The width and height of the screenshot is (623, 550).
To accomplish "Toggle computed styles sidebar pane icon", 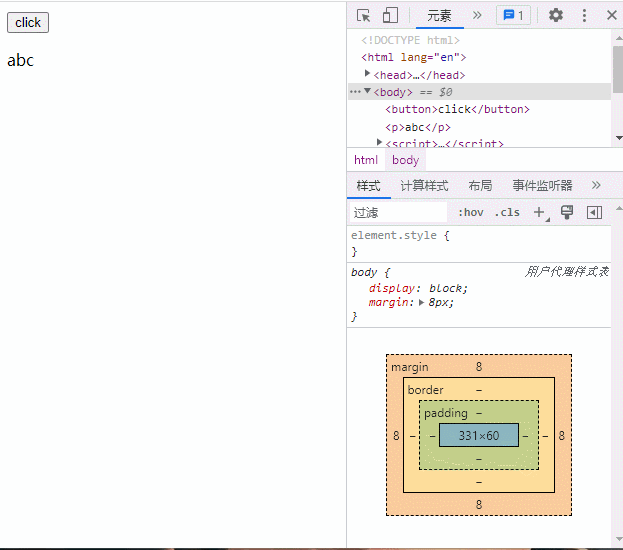I will [x=594, y=213].
